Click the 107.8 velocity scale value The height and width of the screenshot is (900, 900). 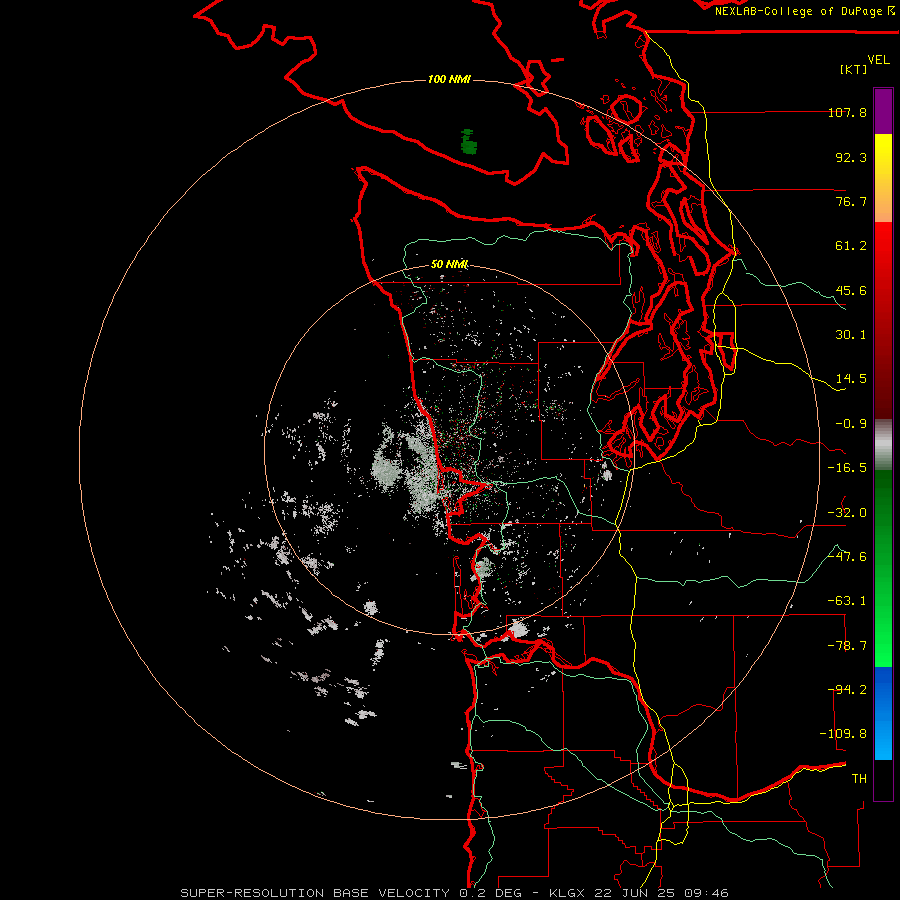(x=847, y=112)
